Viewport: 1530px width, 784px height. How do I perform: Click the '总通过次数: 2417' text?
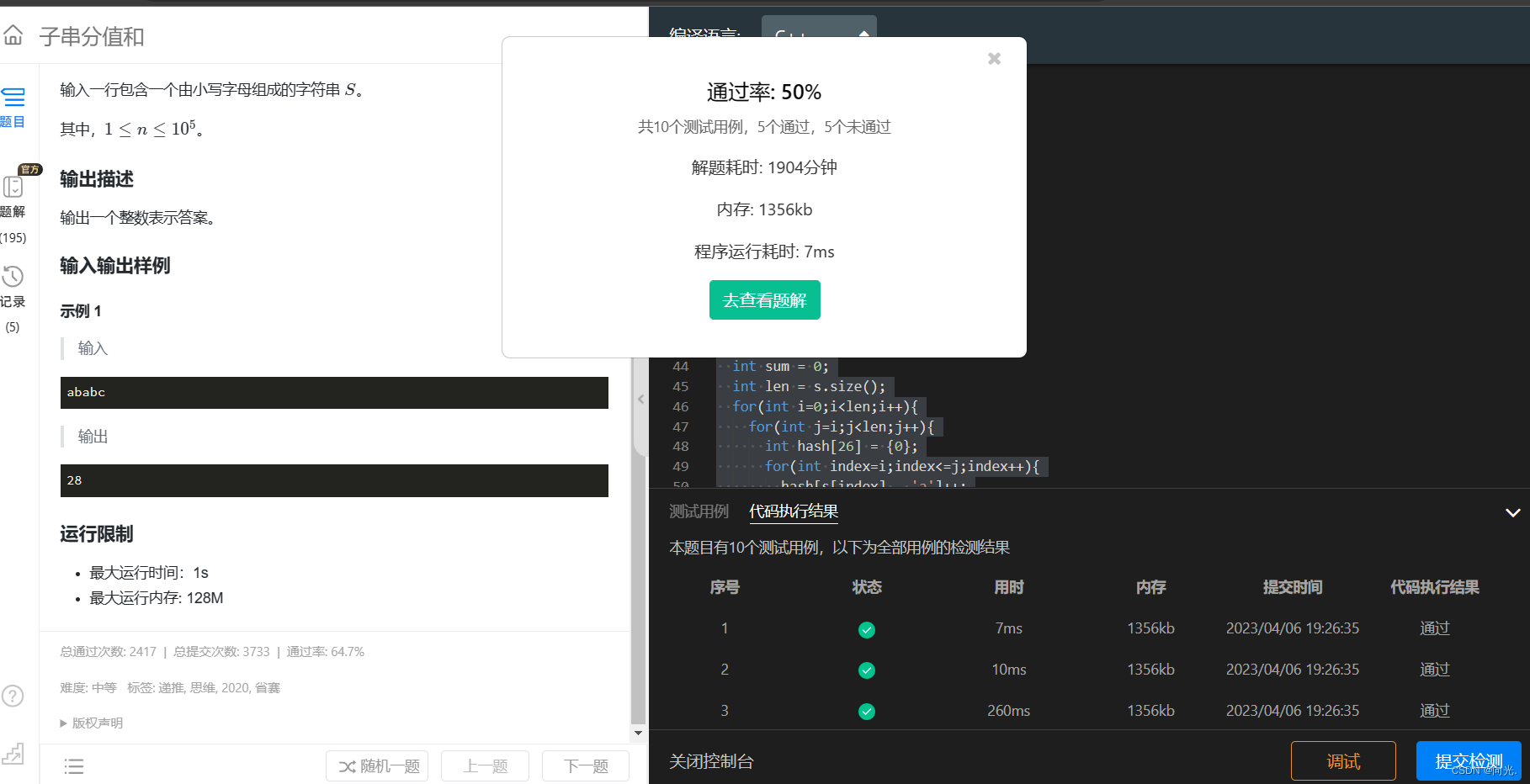[109, 652]
